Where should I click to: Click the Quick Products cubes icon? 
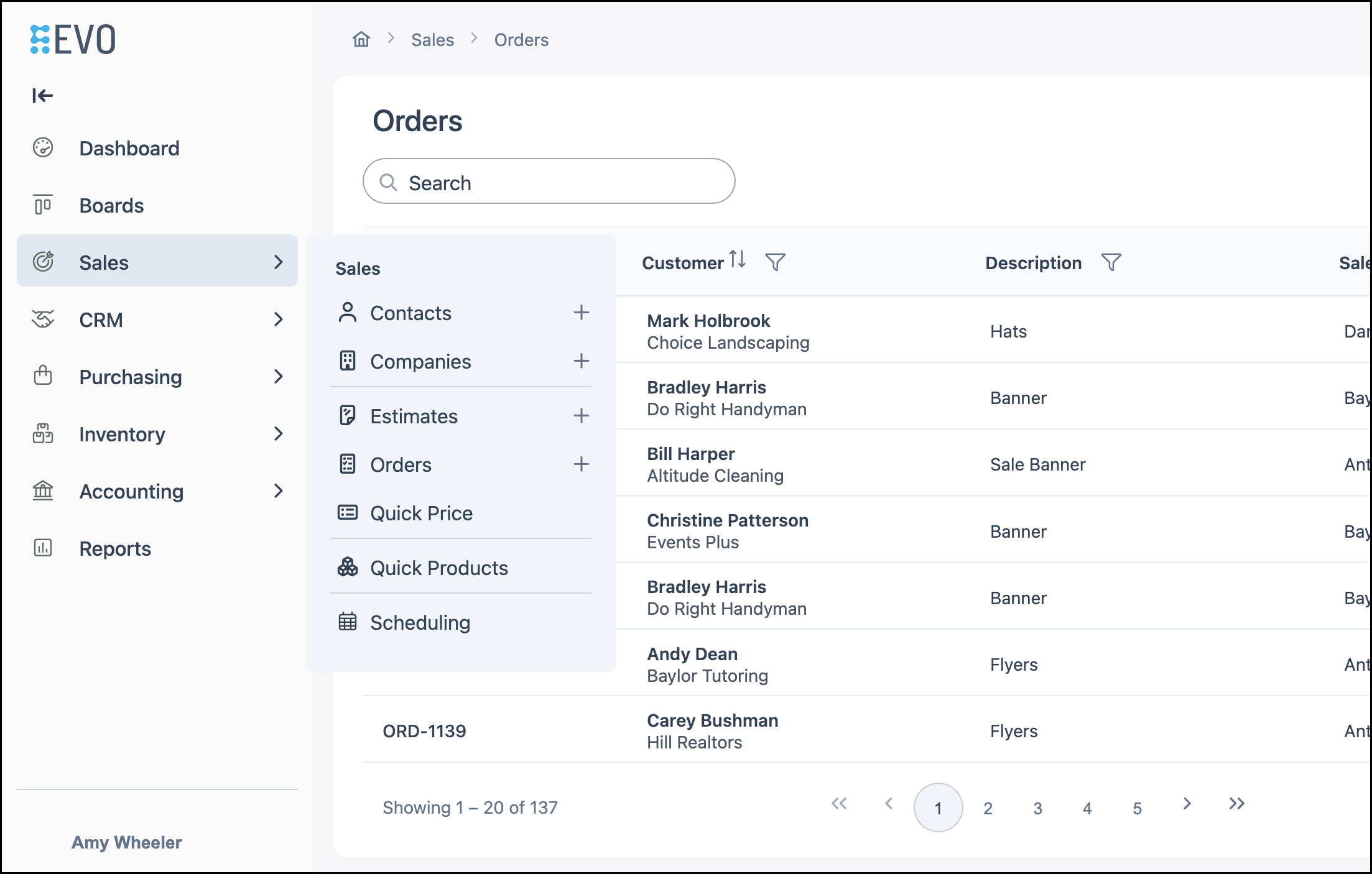[x=348, y=567]
